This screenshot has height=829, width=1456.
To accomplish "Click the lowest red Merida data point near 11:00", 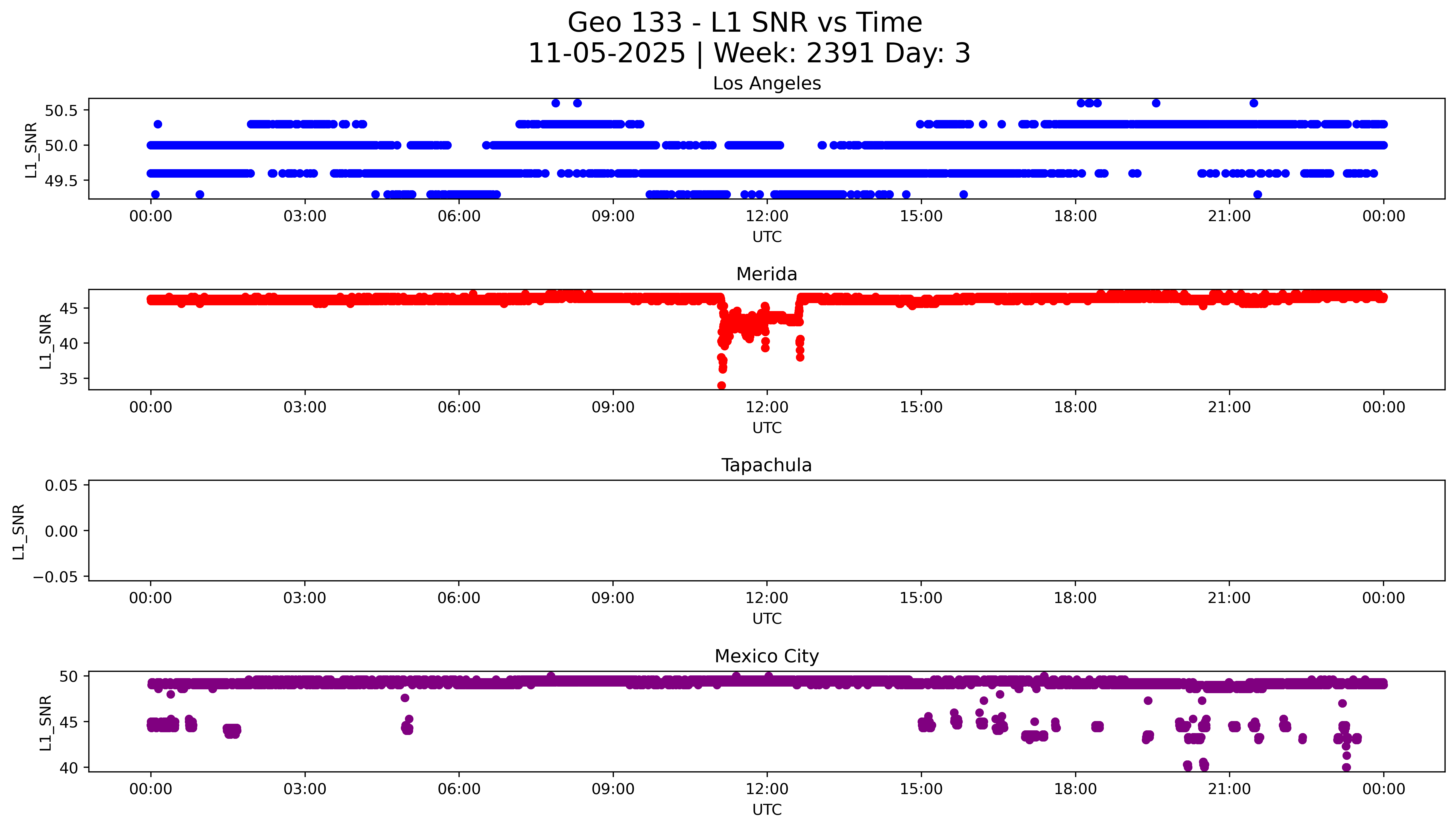I will [722, 386].
